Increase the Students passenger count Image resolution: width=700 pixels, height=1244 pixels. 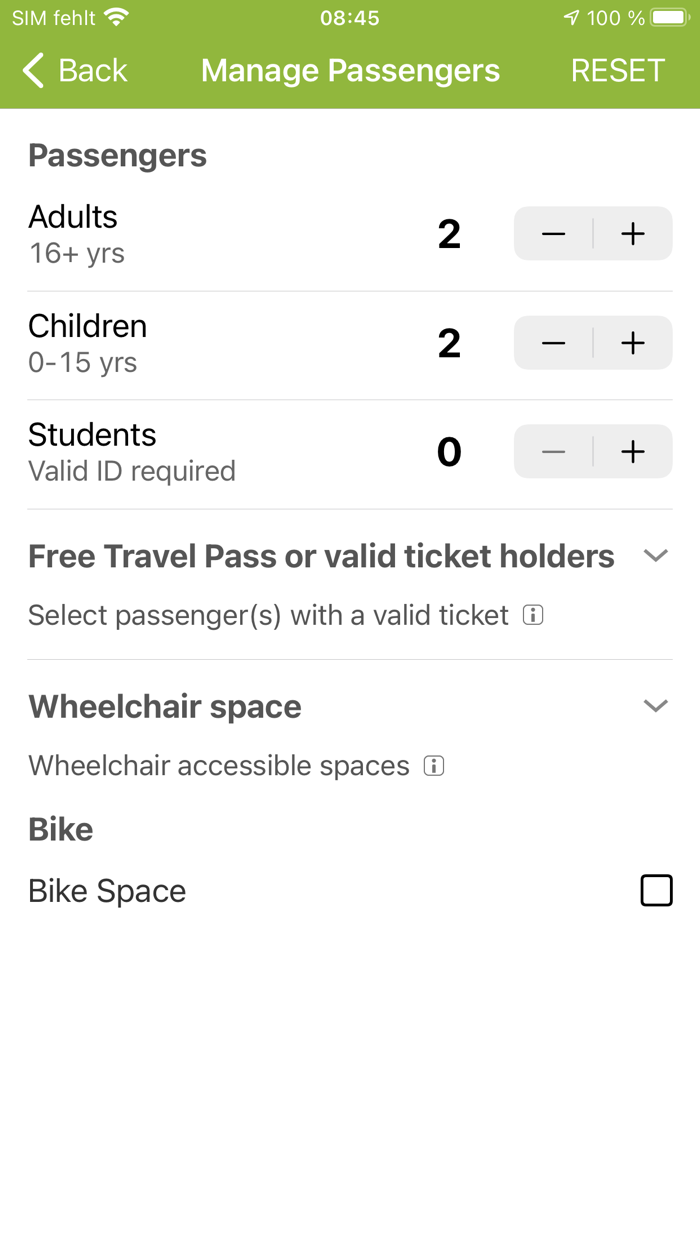click(x=632, y=451)
